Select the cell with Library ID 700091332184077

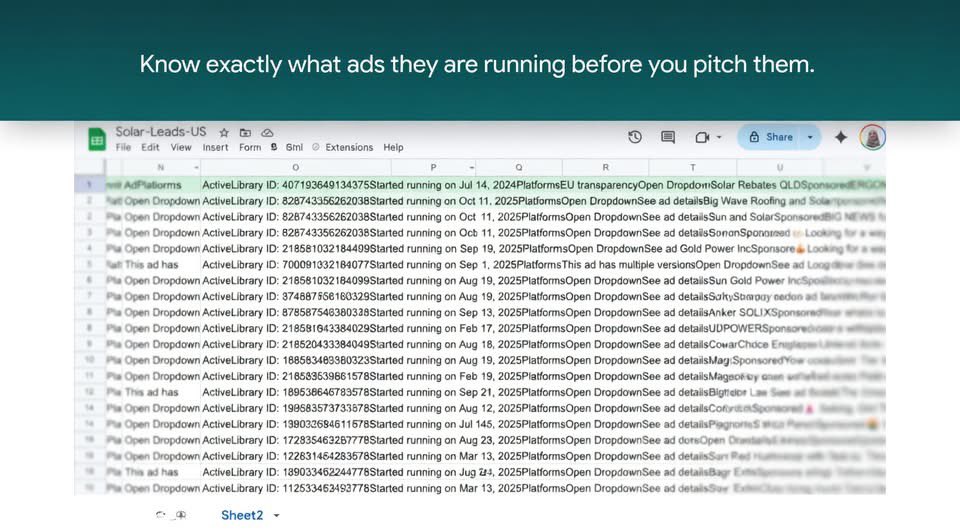296,265
